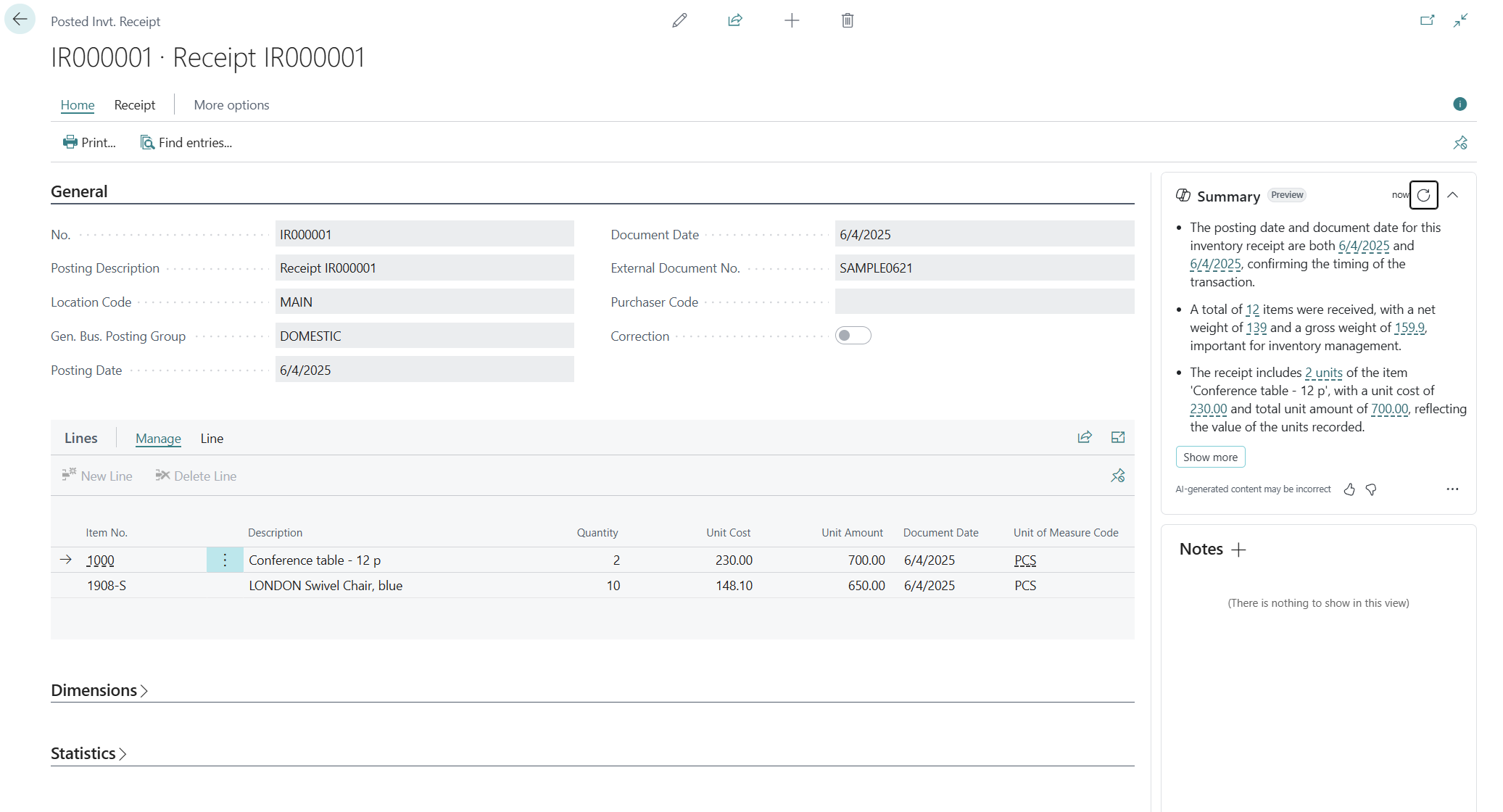Screen dimensions: 1503x812
Task: Toggle the Correction switch
Action: [853, 336]
